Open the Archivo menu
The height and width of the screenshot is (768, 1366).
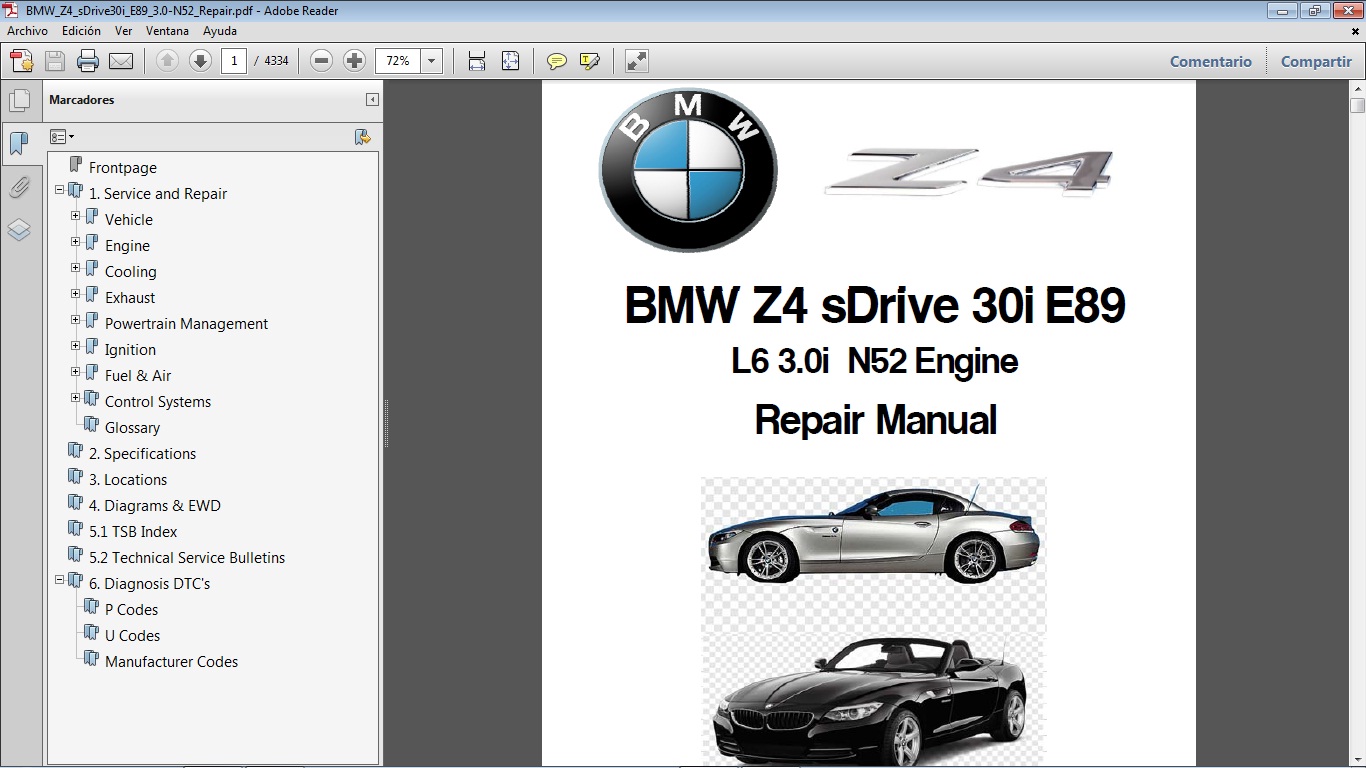(27, 31)
